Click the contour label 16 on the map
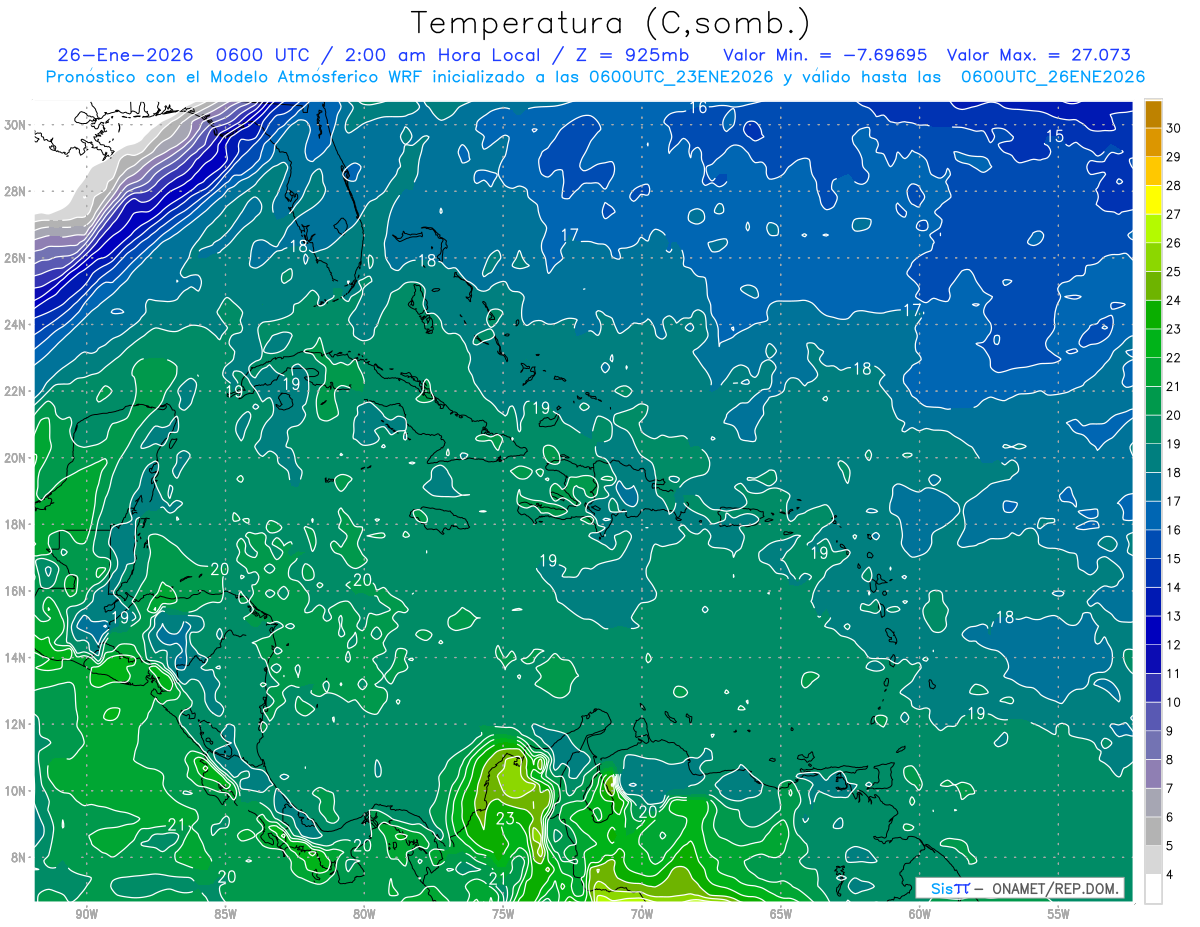The image size is (1200, 927). pyautogui.click(x=698, y=108)
